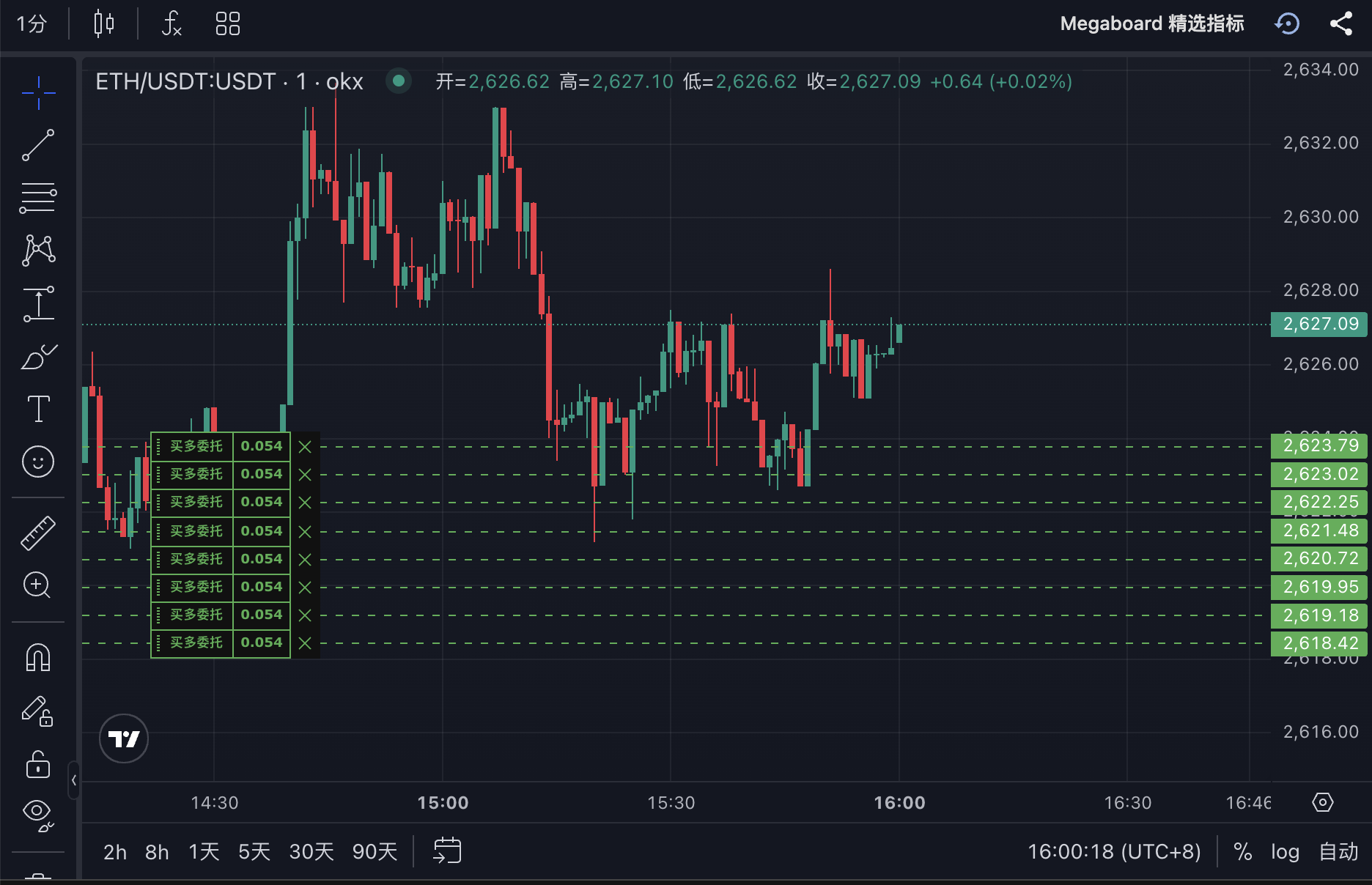Open the indicators fx menu
This screenshot has width=1372, height=885.
[x=171, y=23]
